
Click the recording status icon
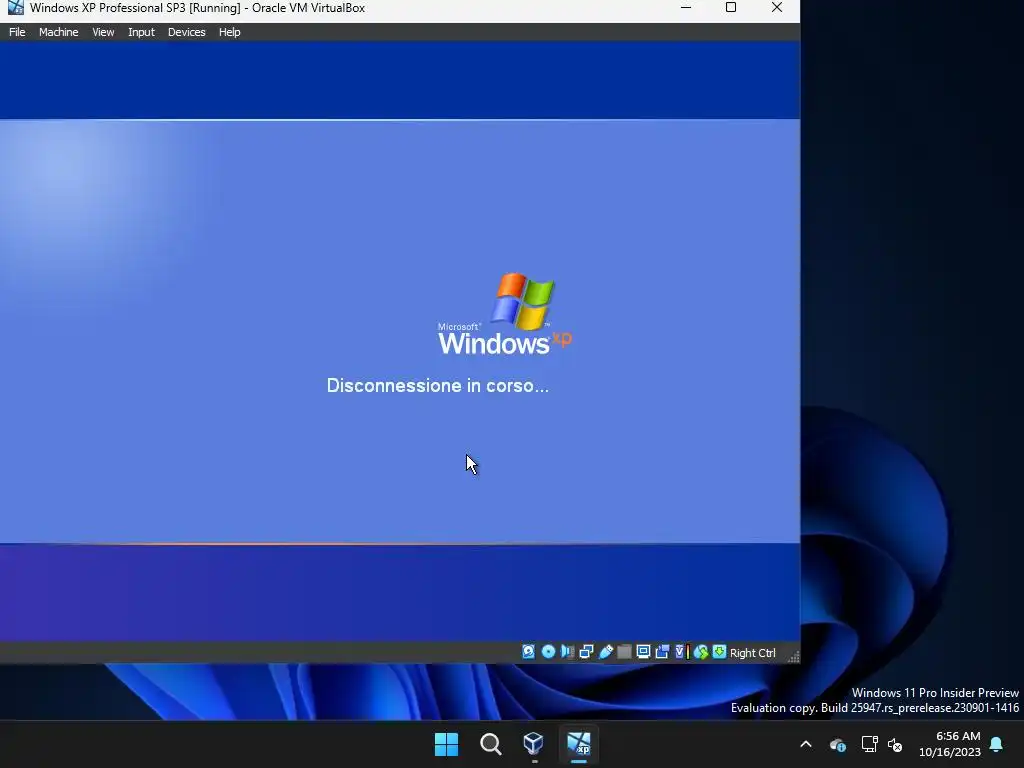[x=662, y=652]
